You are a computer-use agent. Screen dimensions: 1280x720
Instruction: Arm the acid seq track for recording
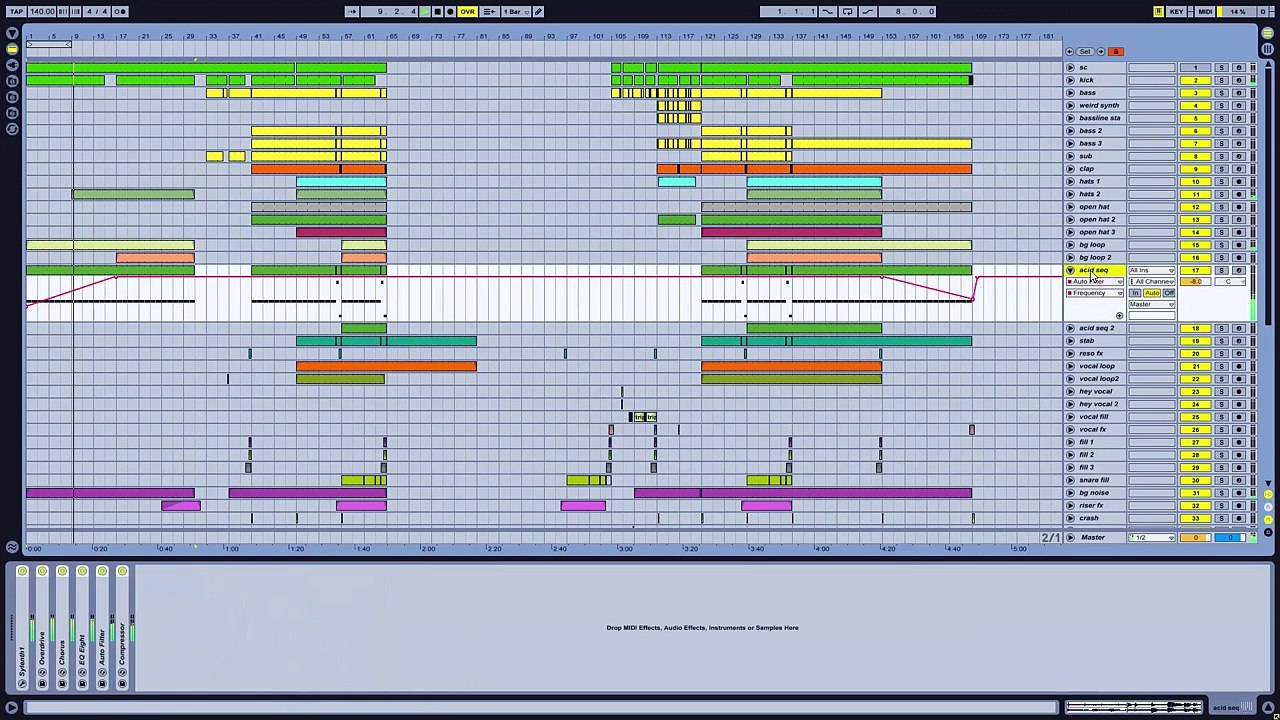[x=1239, y=271]
